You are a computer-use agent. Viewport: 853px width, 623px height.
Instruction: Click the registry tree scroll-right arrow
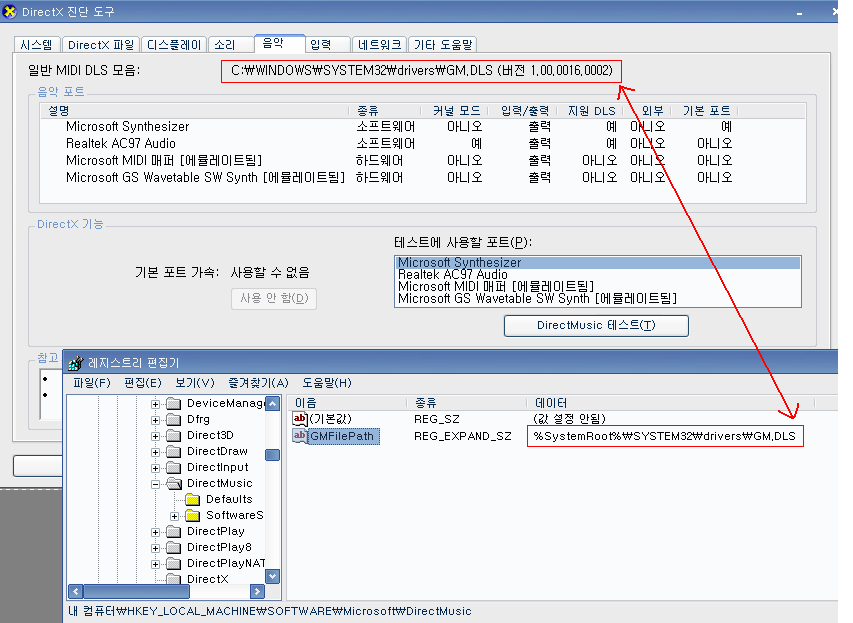(257, 591)
